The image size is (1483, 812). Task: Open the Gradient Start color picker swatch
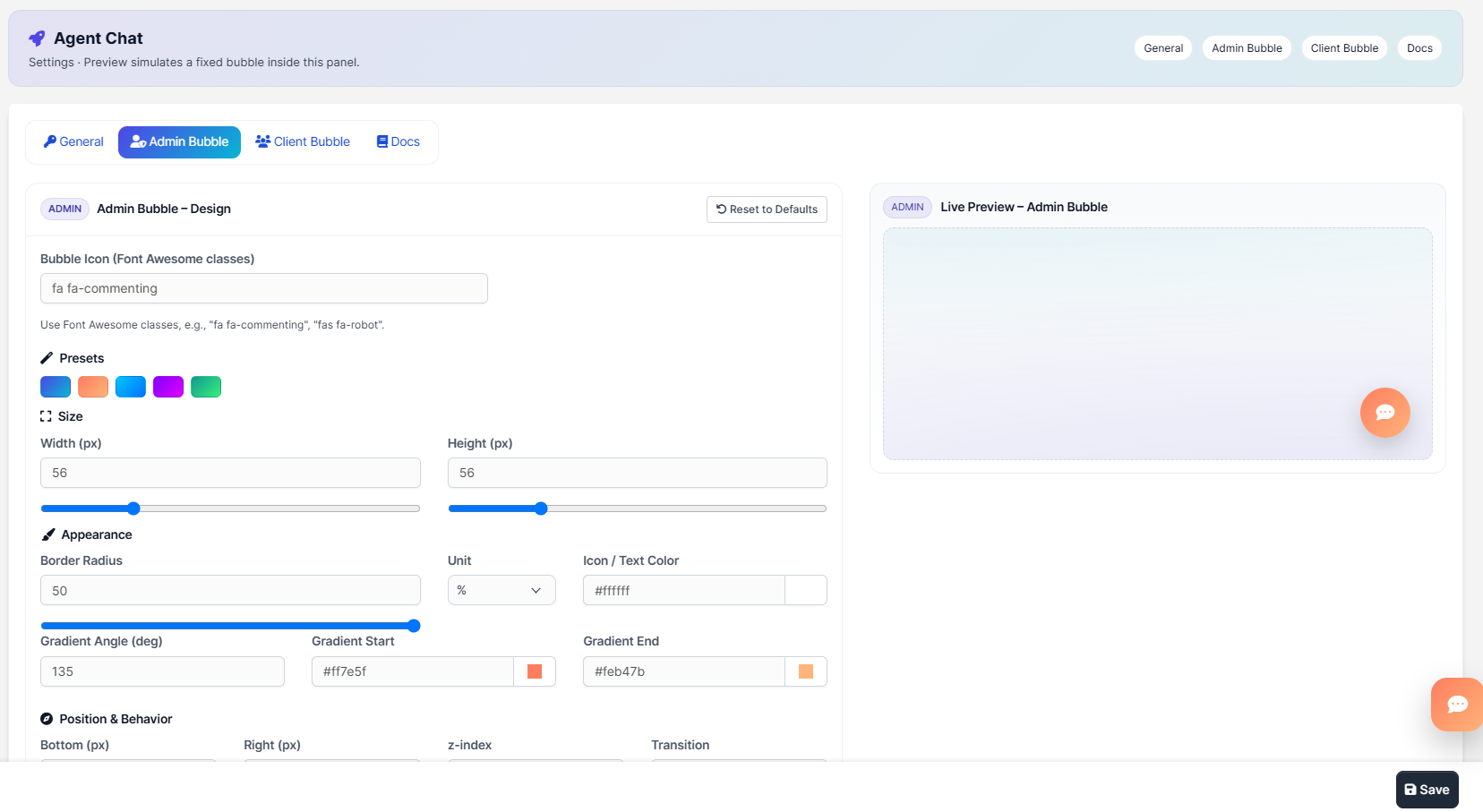(535, 671)
